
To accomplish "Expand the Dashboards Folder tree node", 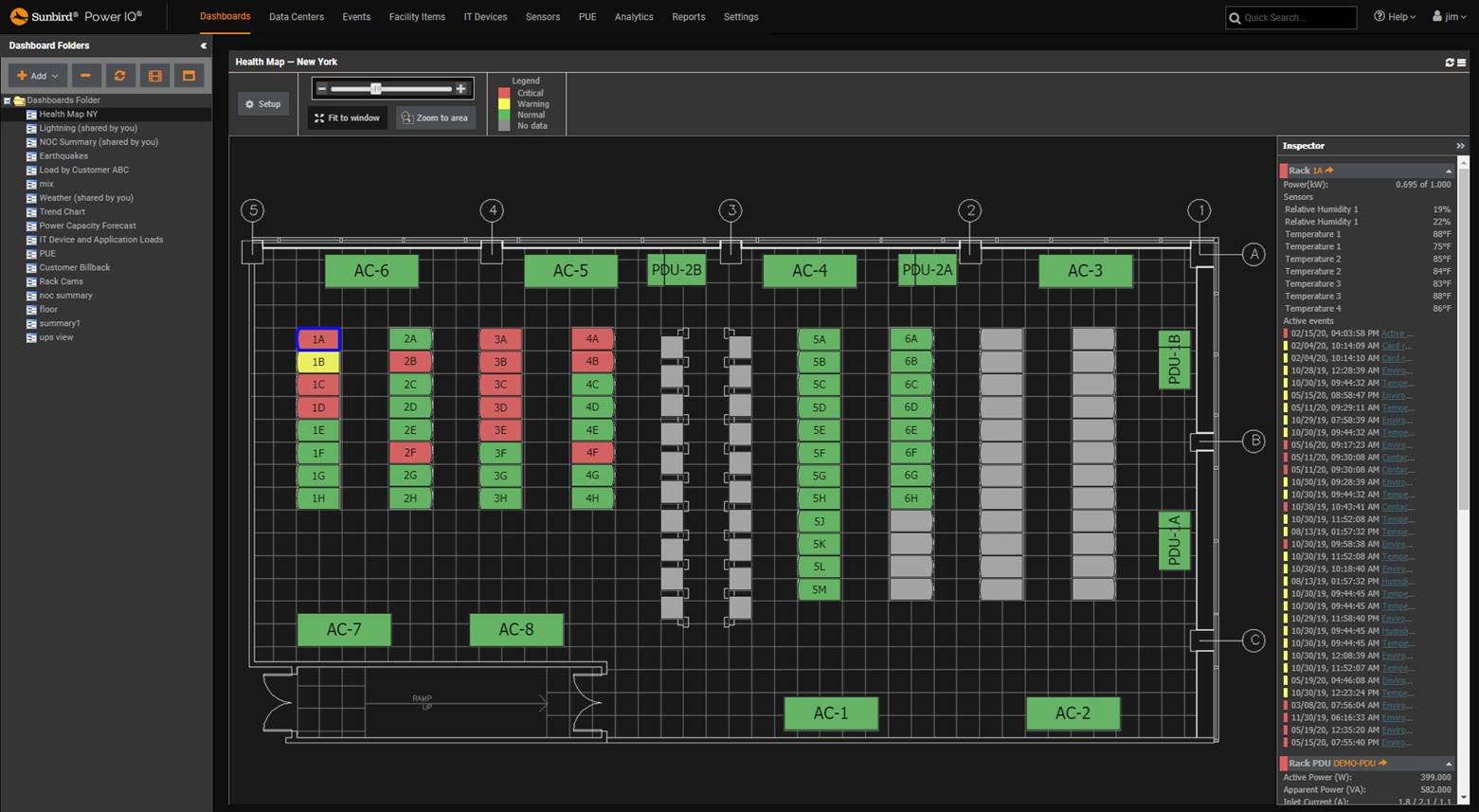I will point(9,99).
